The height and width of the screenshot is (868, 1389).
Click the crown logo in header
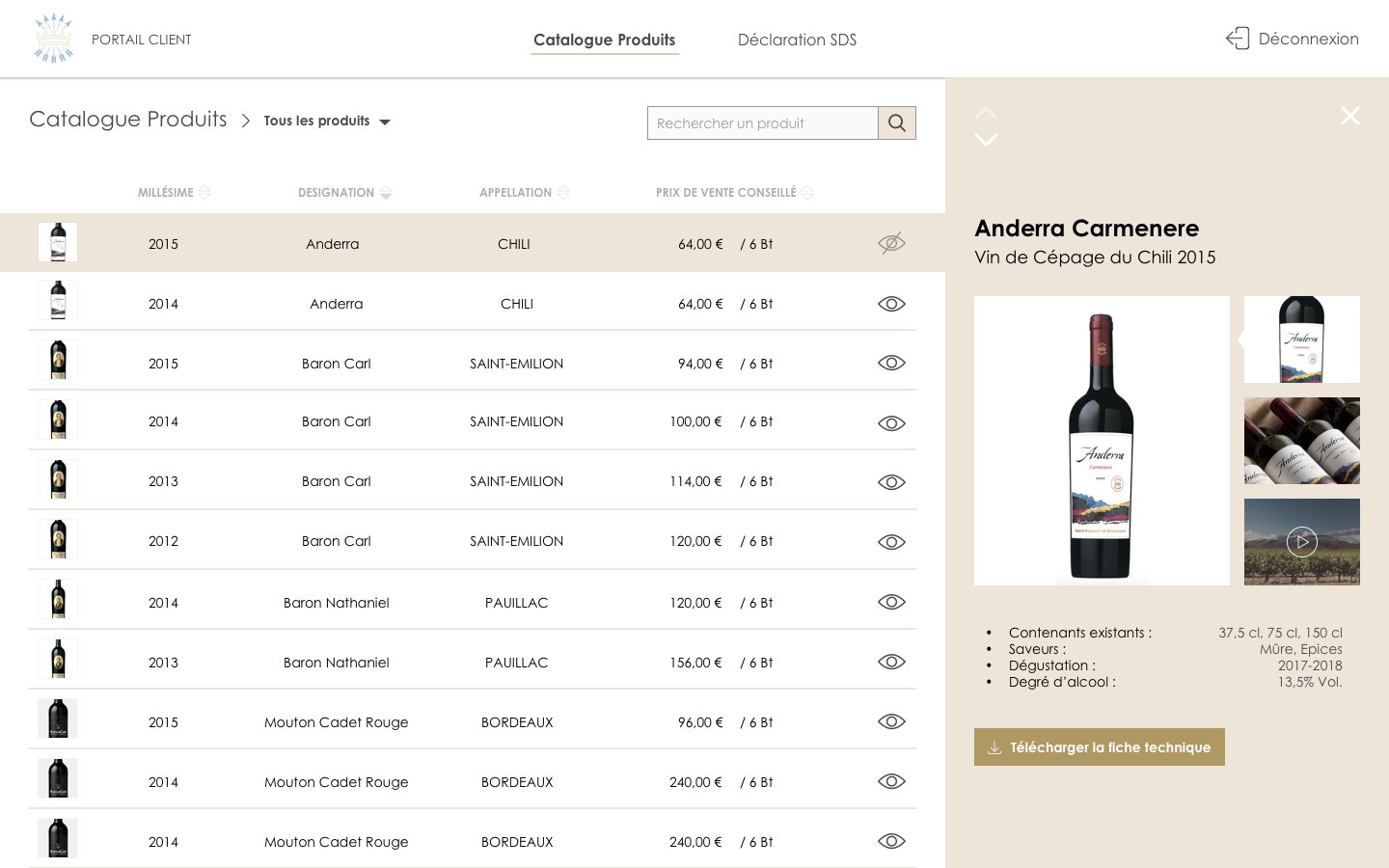[53, 39]
